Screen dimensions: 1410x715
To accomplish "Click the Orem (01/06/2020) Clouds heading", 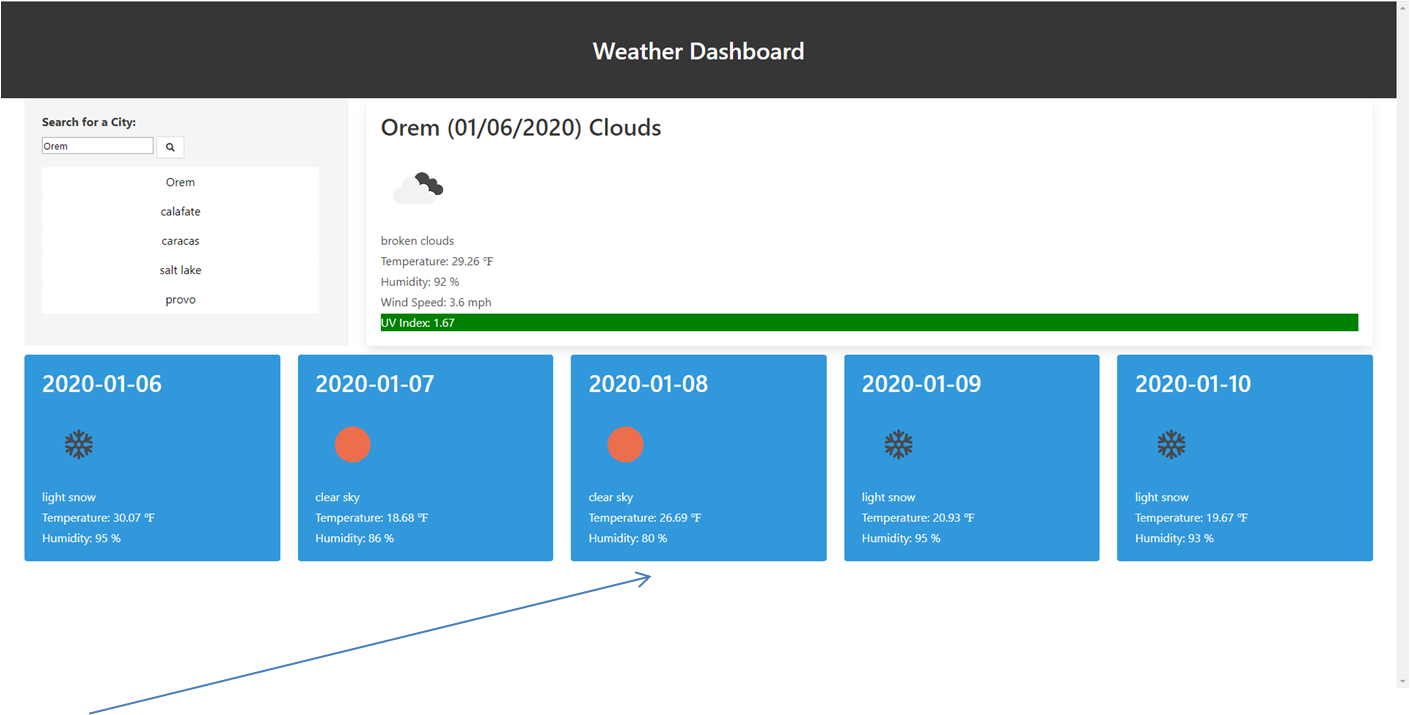I will pos(521,128).
